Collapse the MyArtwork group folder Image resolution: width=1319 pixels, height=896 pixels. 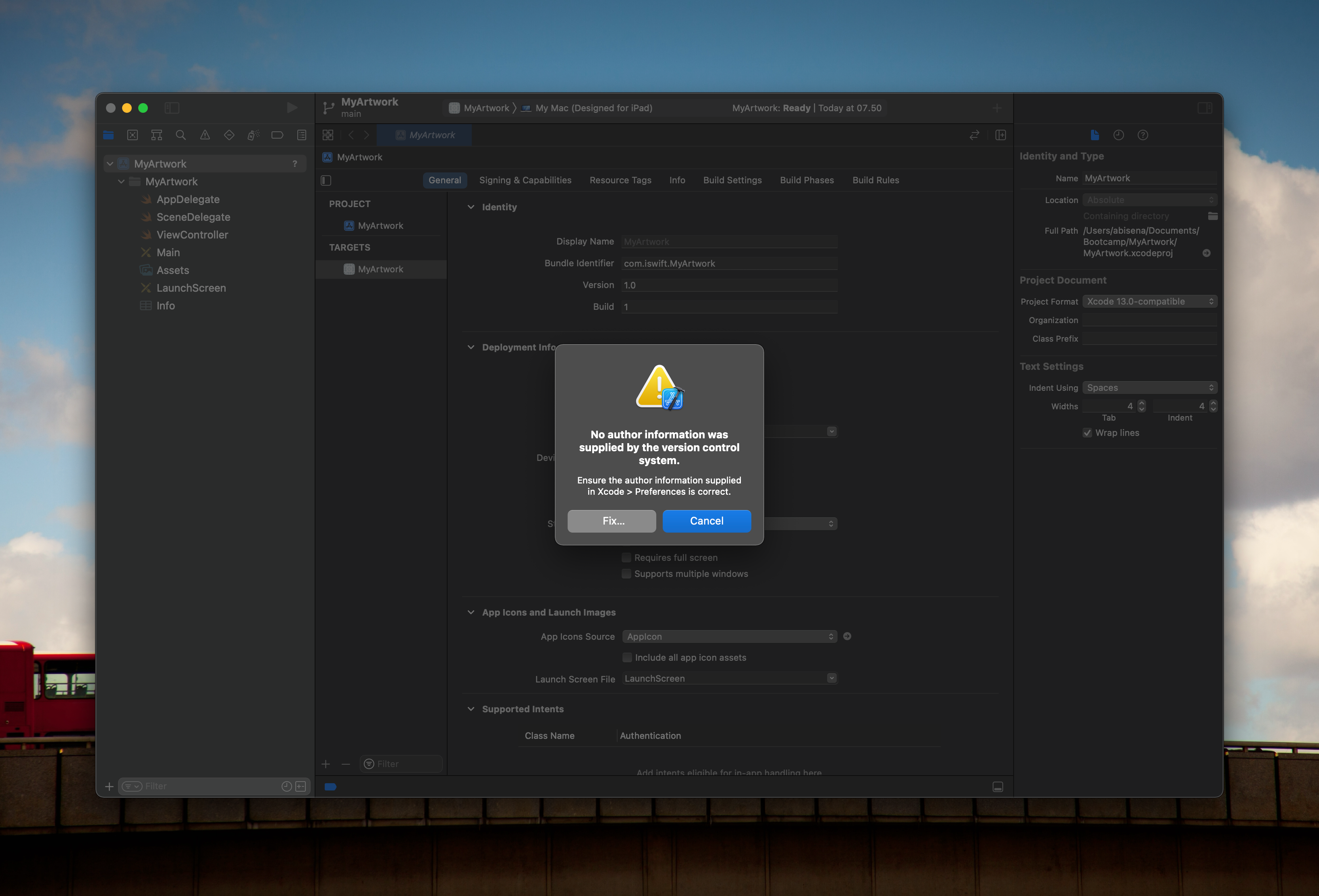point(121,182)
